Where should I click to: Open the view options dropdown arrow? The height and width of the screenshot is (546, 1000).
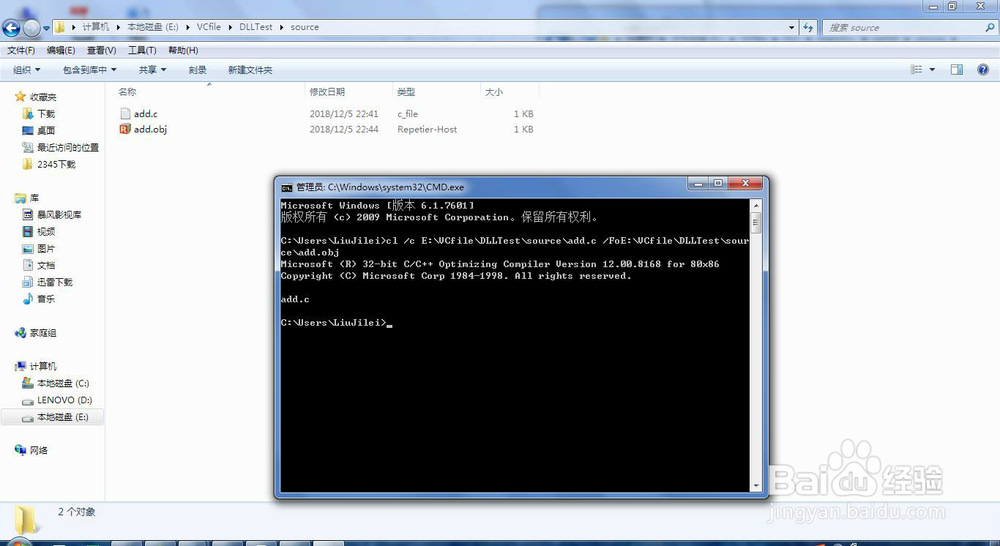[932, 70]
